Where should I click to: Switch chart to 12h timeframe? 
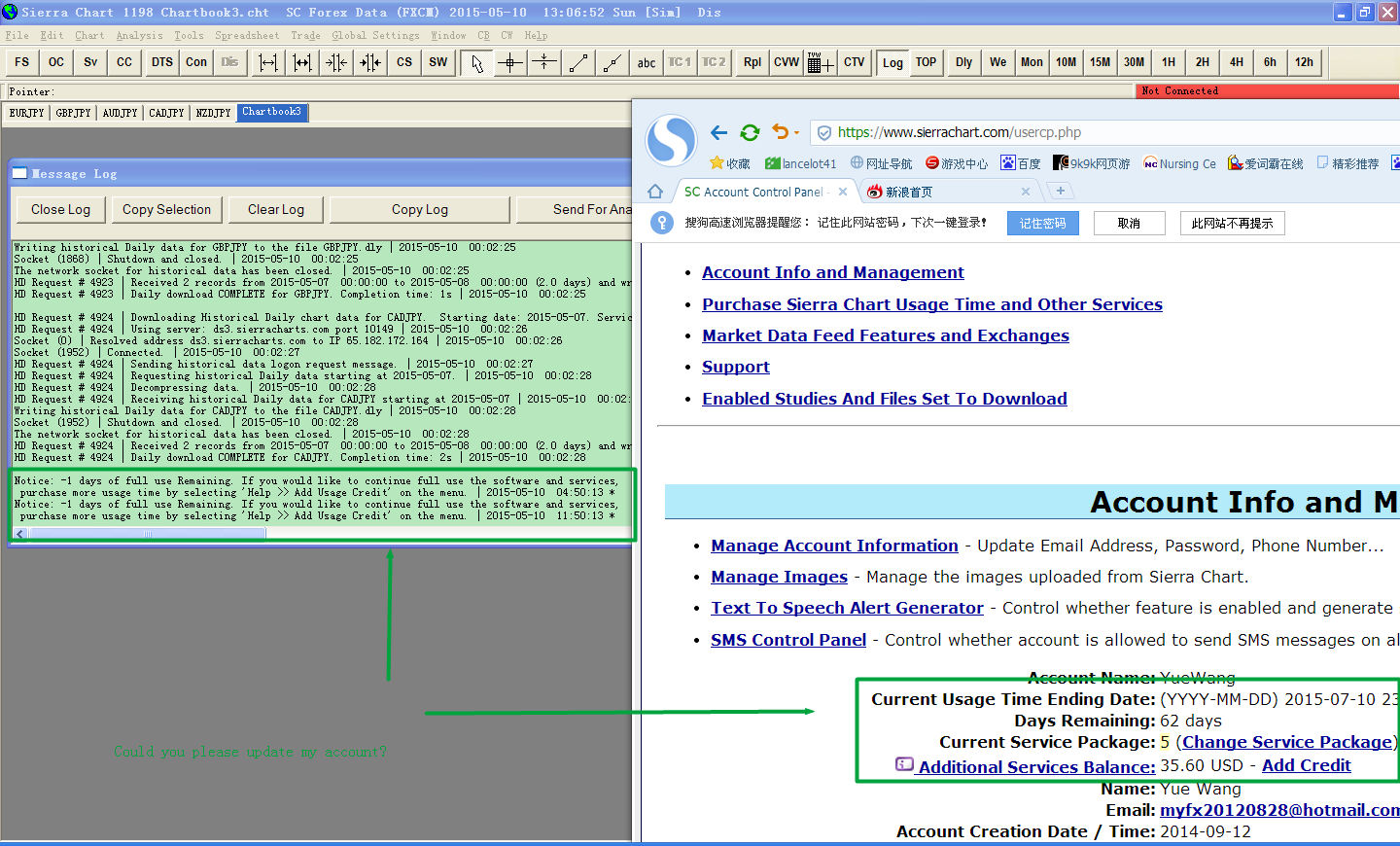pos(1305,62)
